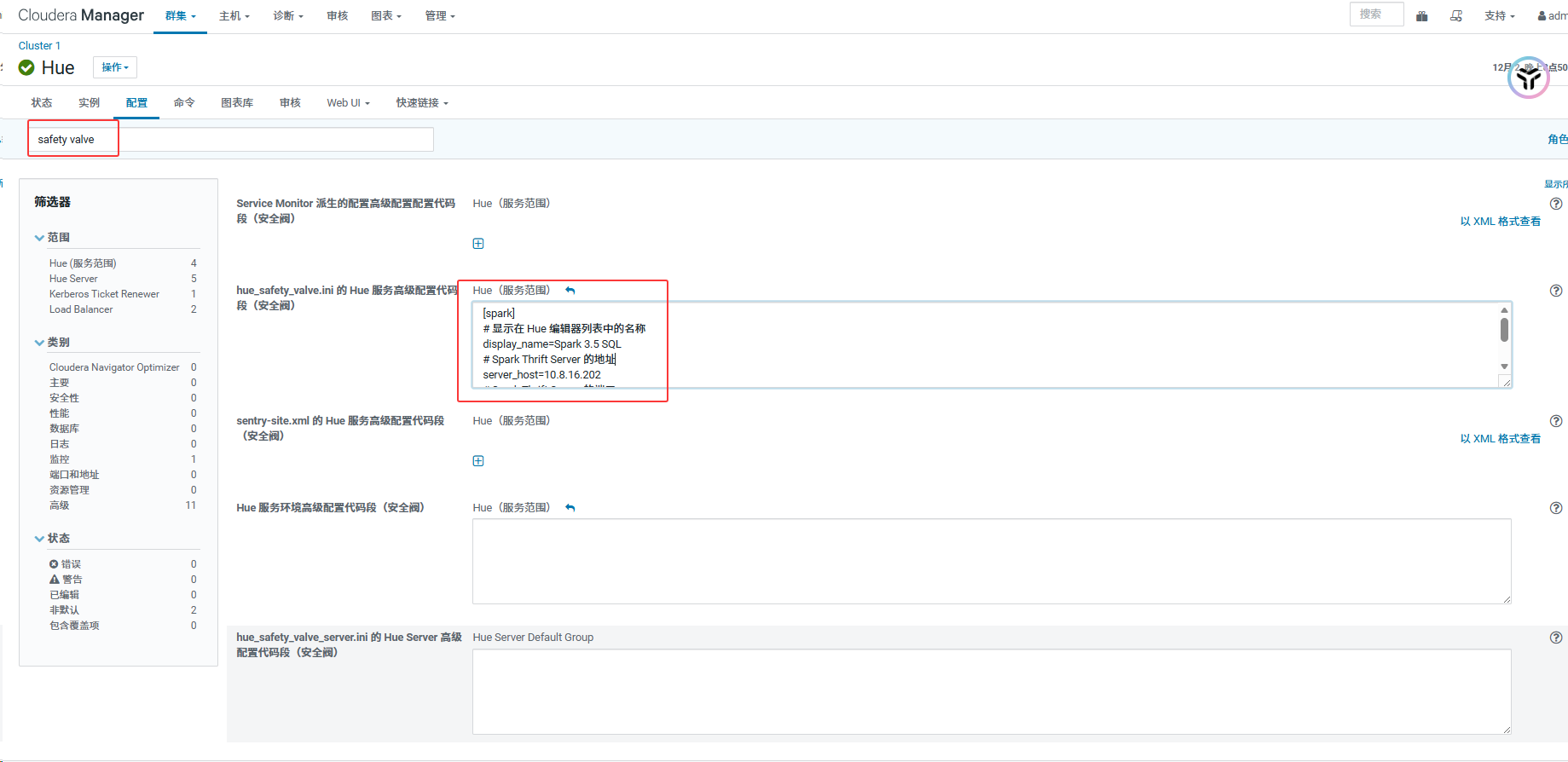Open help for Service Monitor safety valve
The image size is (1568, 762).
click(1556, 204)
